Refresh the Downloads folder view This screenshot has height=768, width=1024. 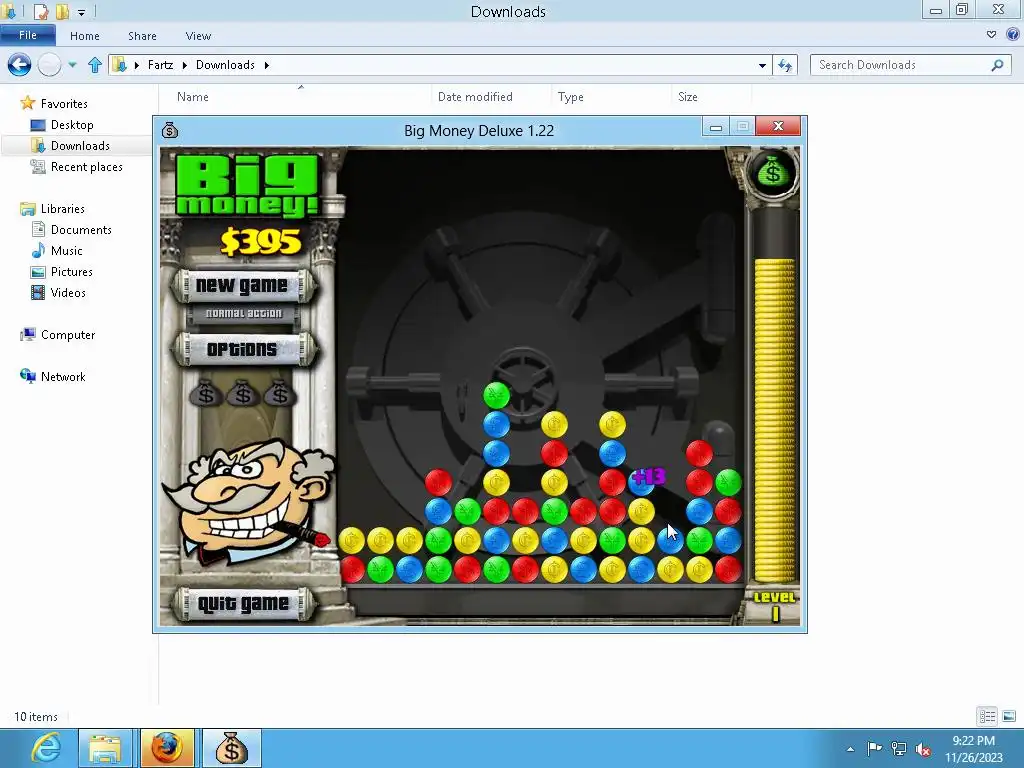[x=785, y=65]
